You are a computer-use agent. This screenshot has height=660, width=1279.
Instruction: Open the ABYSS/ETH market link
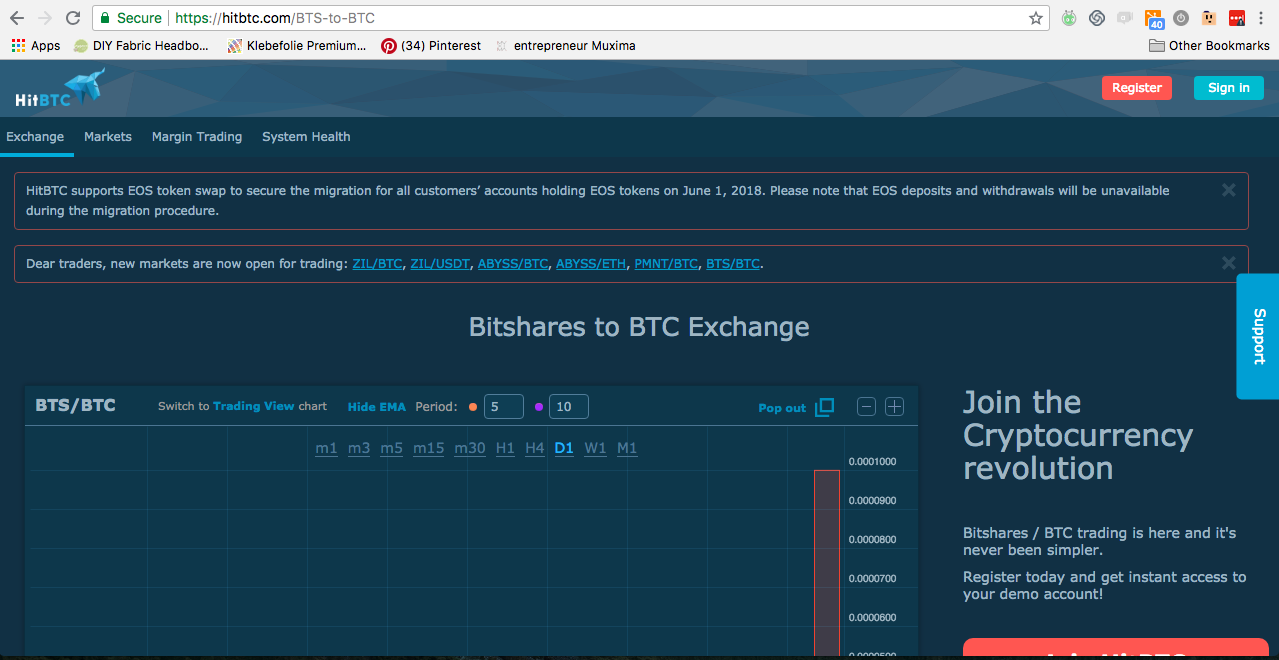591,264
